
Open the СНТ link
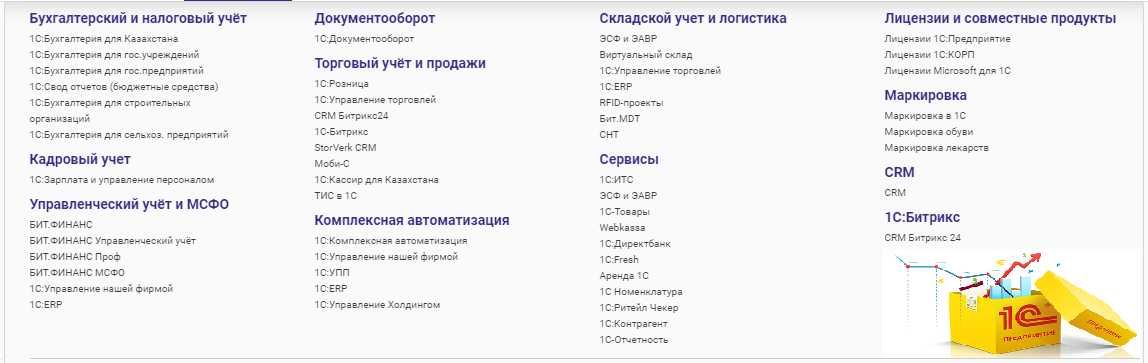(x=608, y=135)
